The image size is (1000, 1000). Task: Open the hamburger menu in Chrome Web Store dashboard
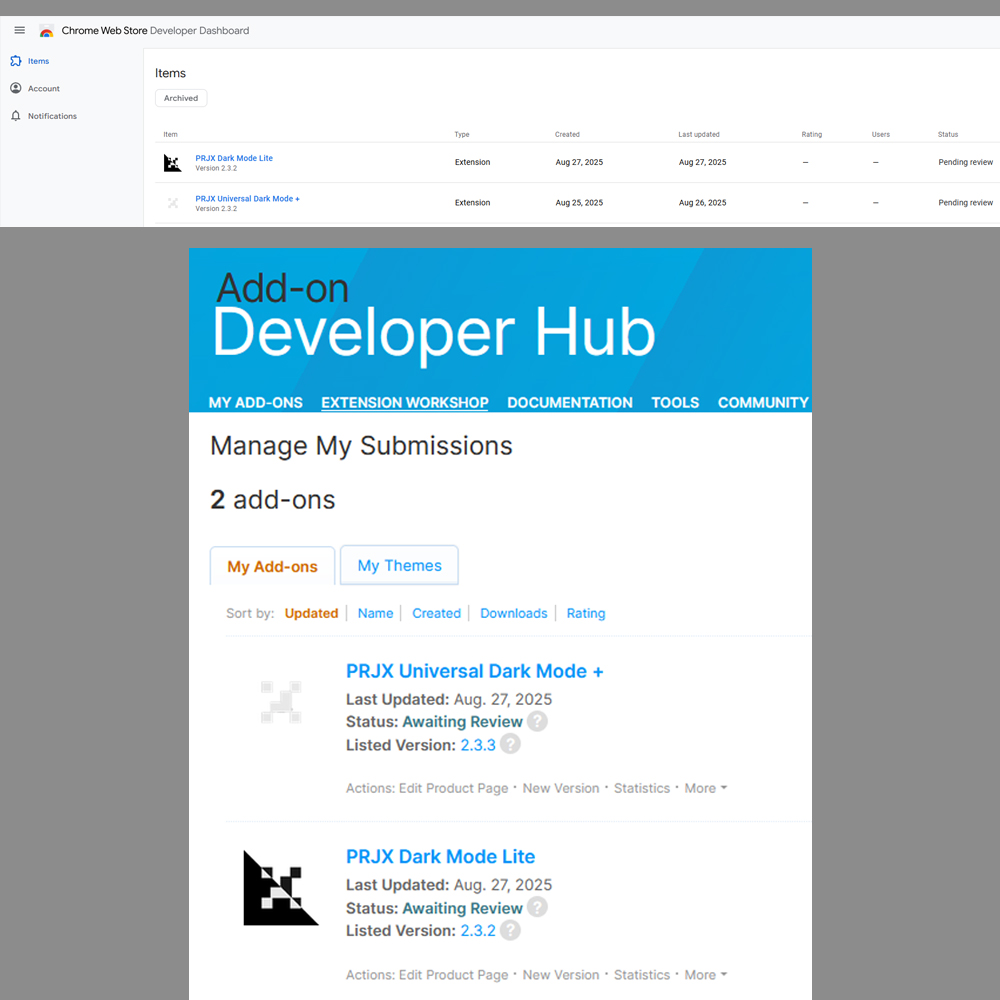click(x=20, y=30)
